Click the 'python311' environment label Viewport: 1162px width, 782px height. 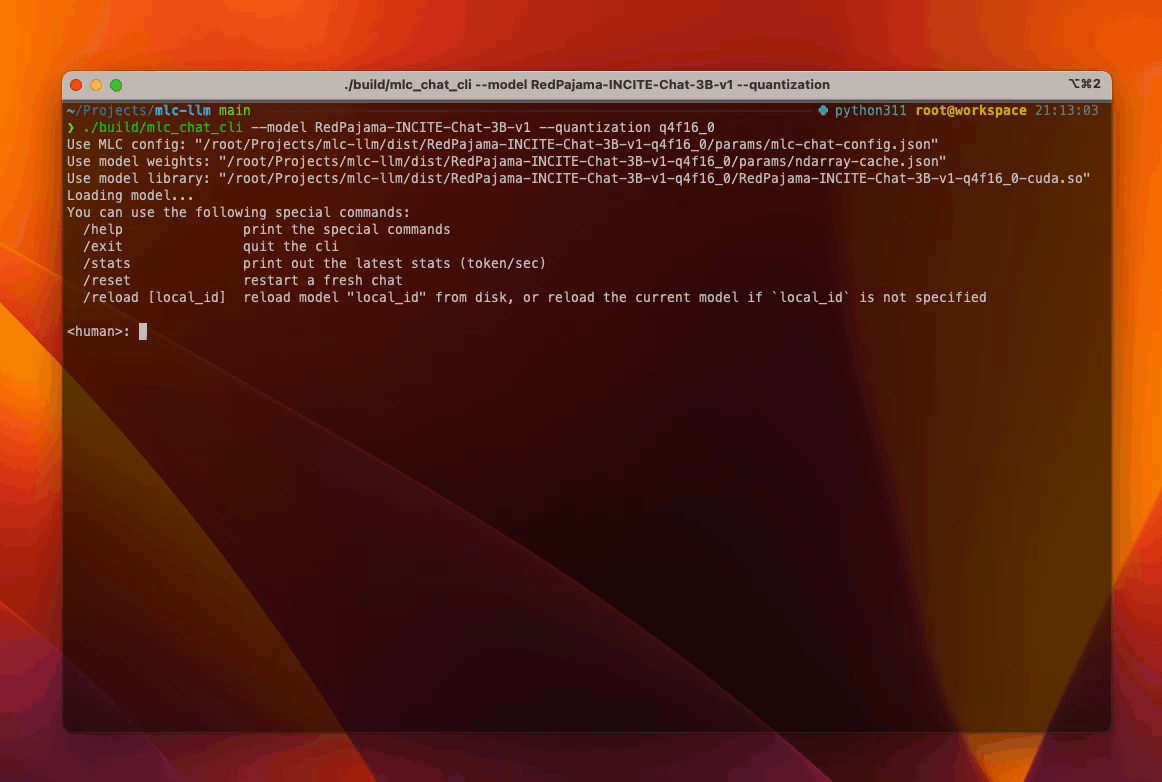[871, 110]
